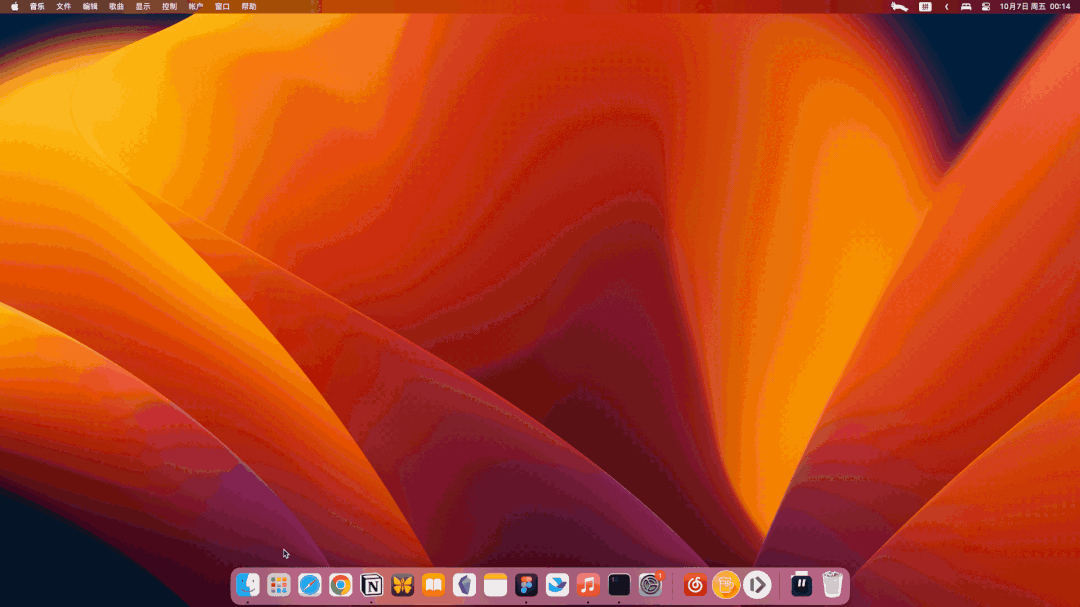Launch Figma from the dock
The height and width of the screenshot is (607, 1080).
(x=526, y=585)
